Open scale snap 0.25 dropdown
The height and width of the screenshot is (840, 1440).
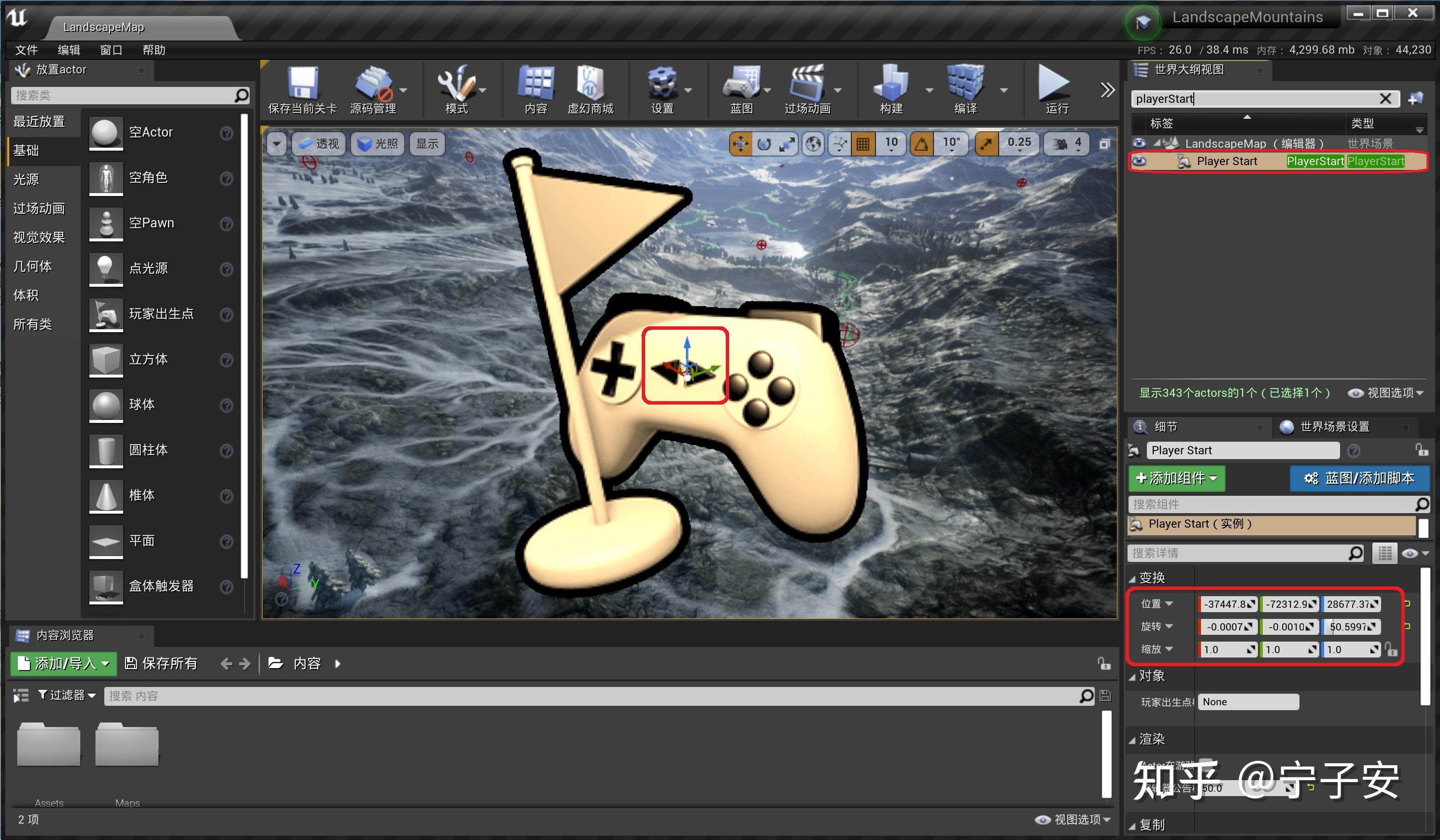(x=1019, y=144)
